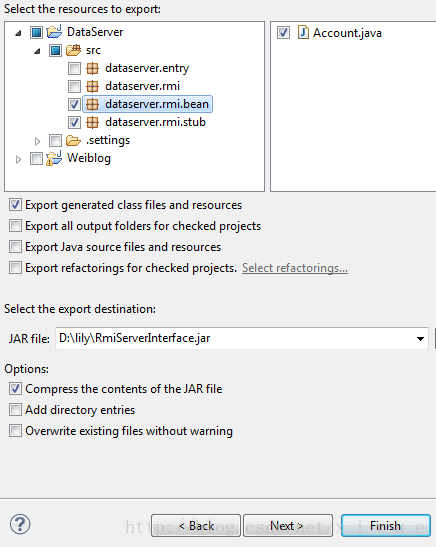Enable Export Java source files and resources
Image resolution: width=436 pixels, height=547 pixels.
tap(15, 247)
